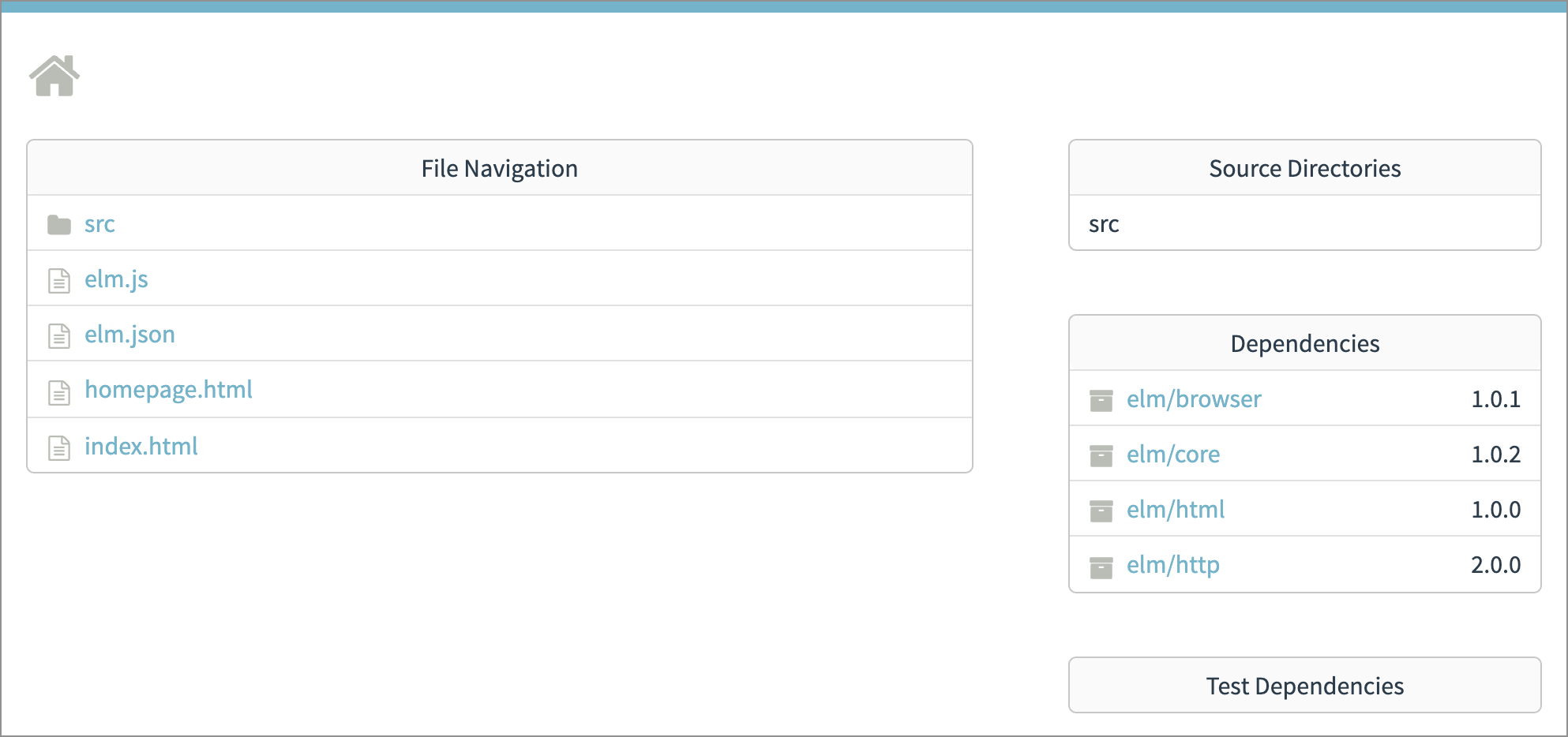Click the src folder icon

59,225
